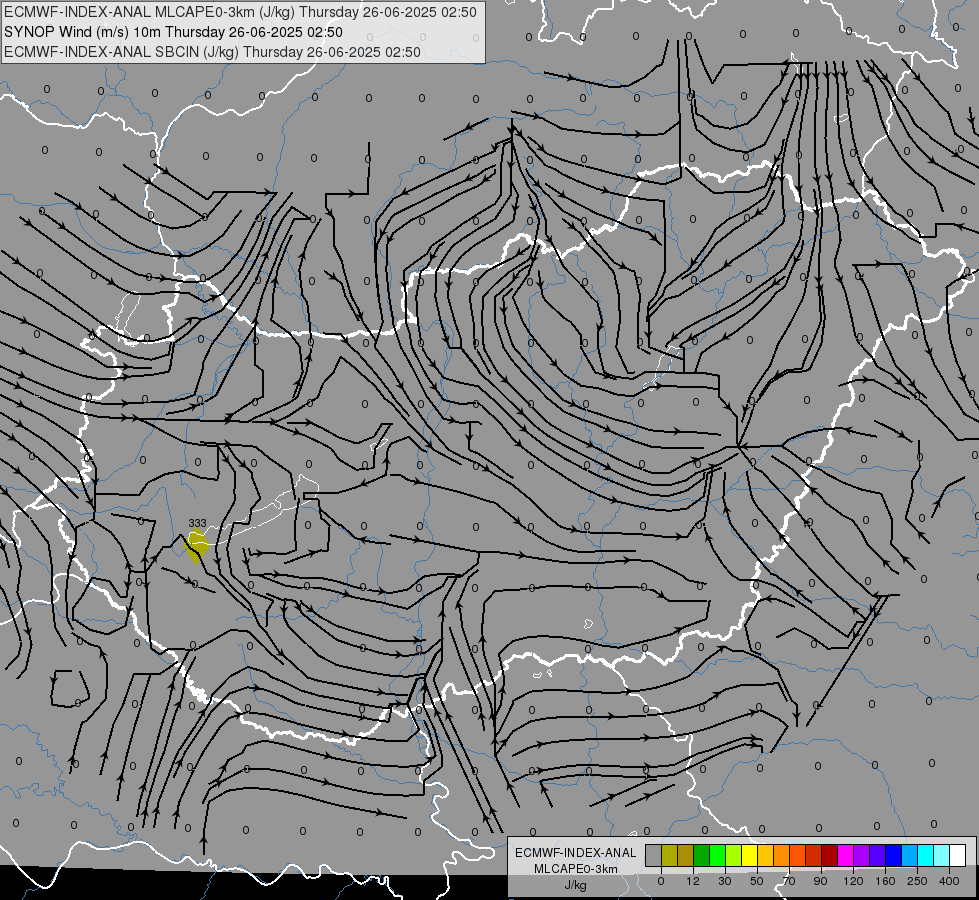Click the yellow MLCAPE polygon on map
This screenshot has height=900, width=979.
coord(197,545)
